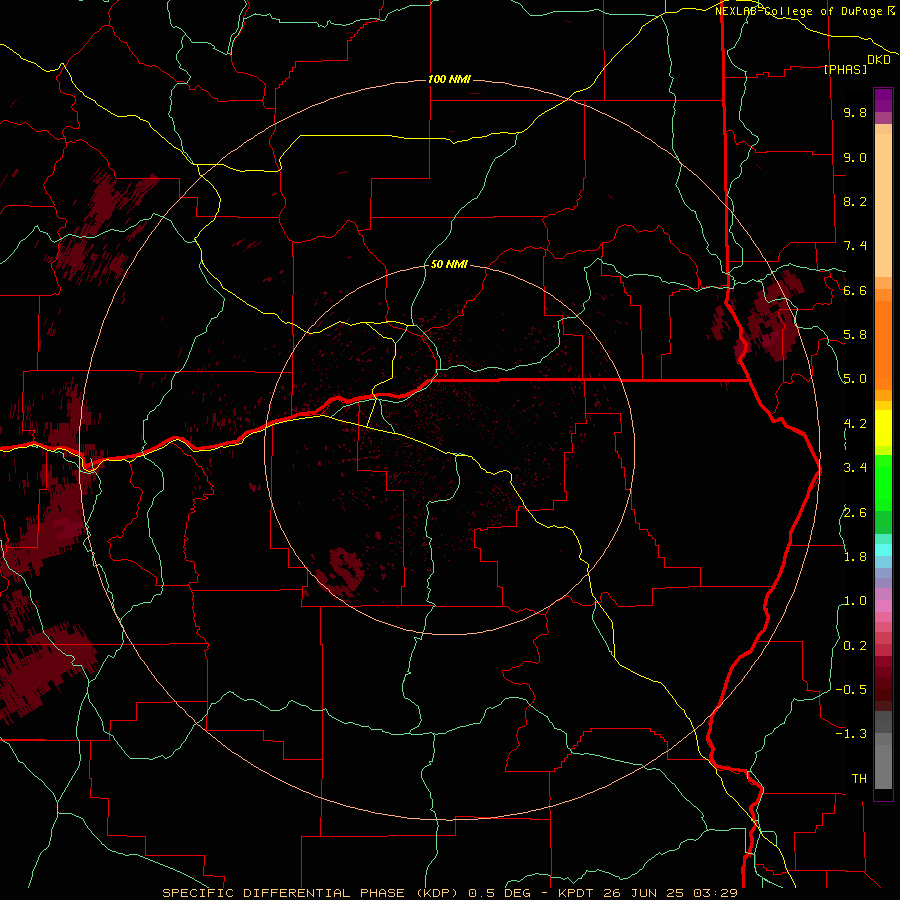Click the 4.2 legend value
Viewport: 900px width, 900px height.
coord(855,424)
